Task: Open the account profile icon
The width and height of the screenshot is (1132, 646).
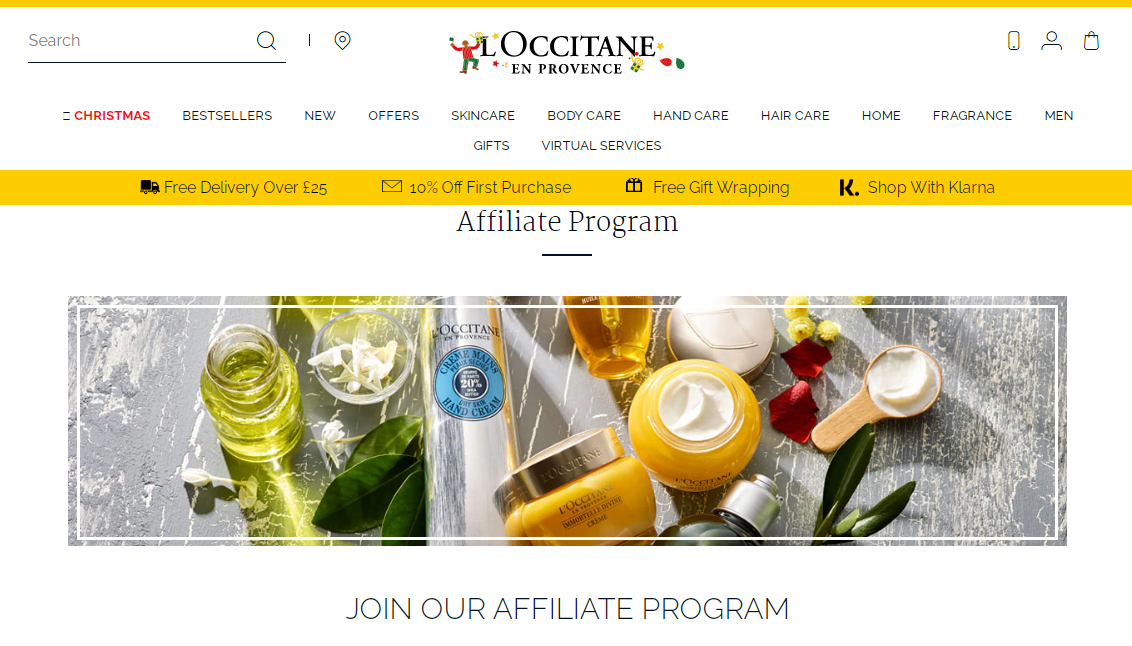Action: 1051,40
